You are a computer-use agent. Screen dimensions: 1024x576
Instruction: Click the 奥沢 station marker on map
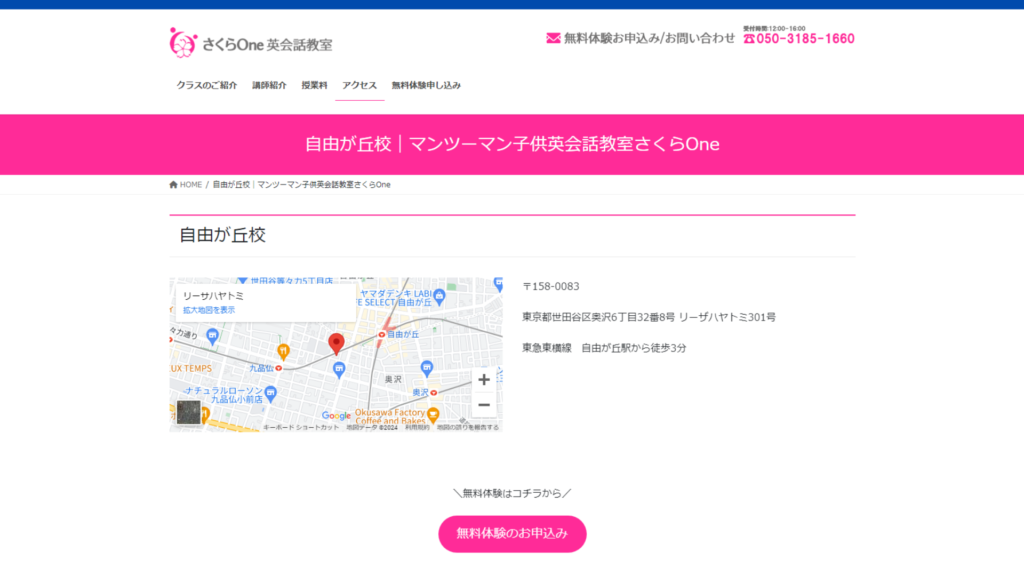point(434,392)
